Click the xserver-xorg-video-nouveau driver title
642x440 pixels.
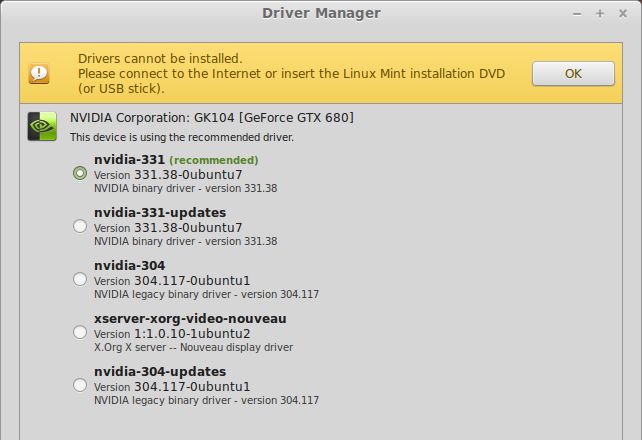tap(190, 318)
